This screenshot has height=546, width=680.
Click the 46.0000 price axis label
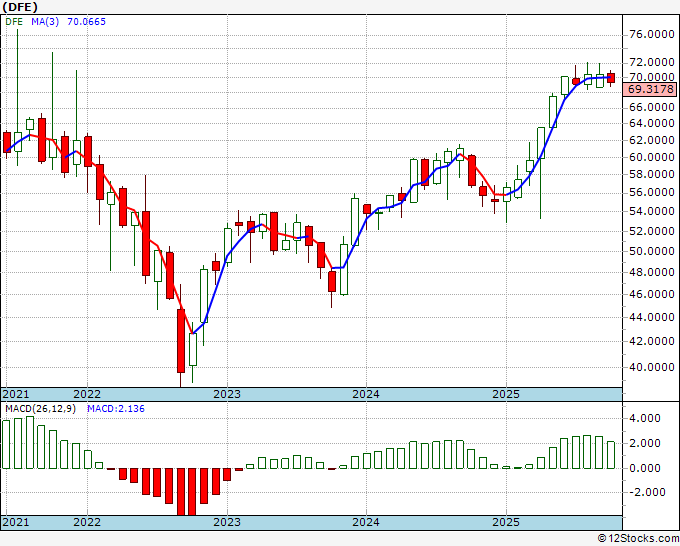[x=651, y=294]
